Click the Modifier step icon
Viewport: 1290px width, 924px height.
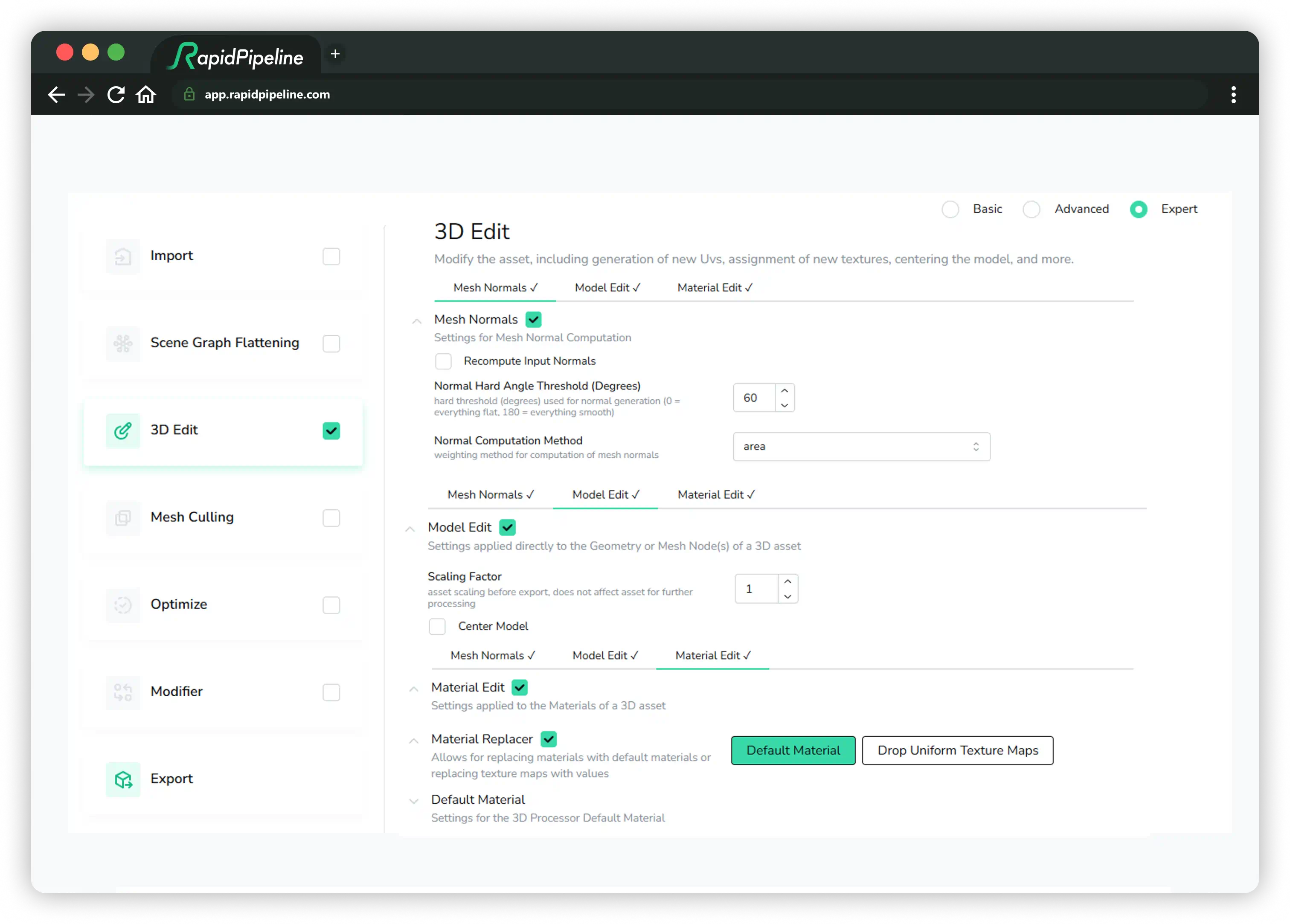click(123, 692)
